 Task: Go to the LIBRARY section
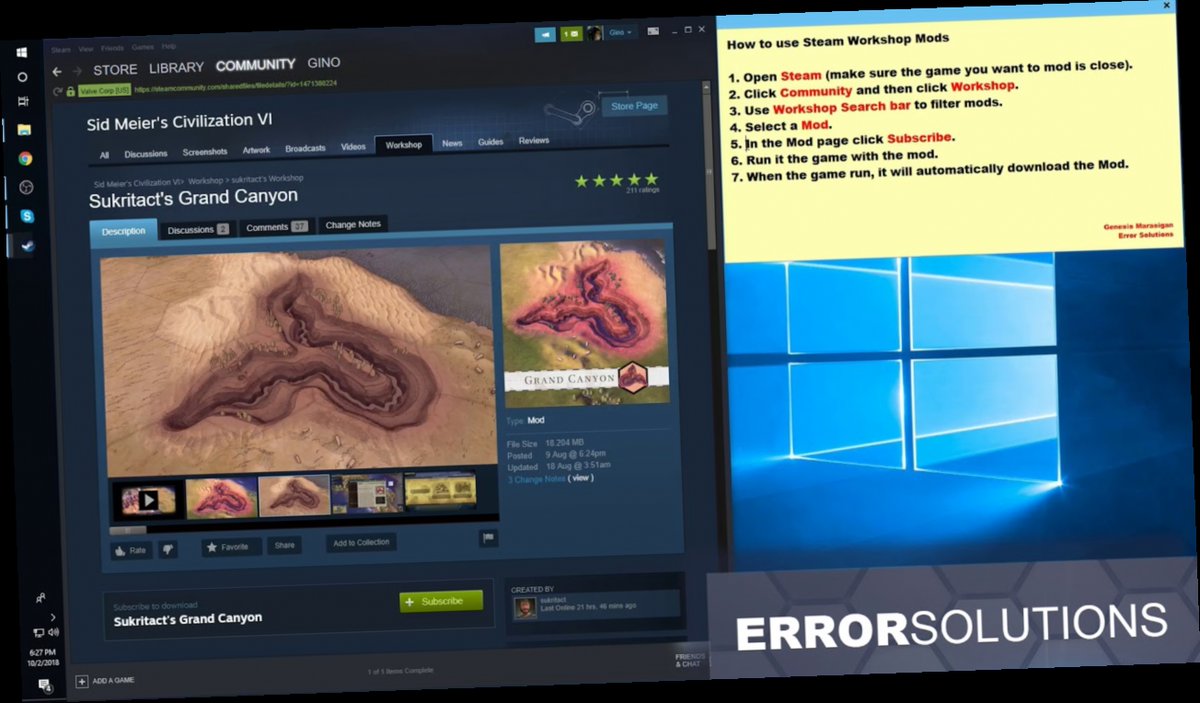(x=176, y=68)
